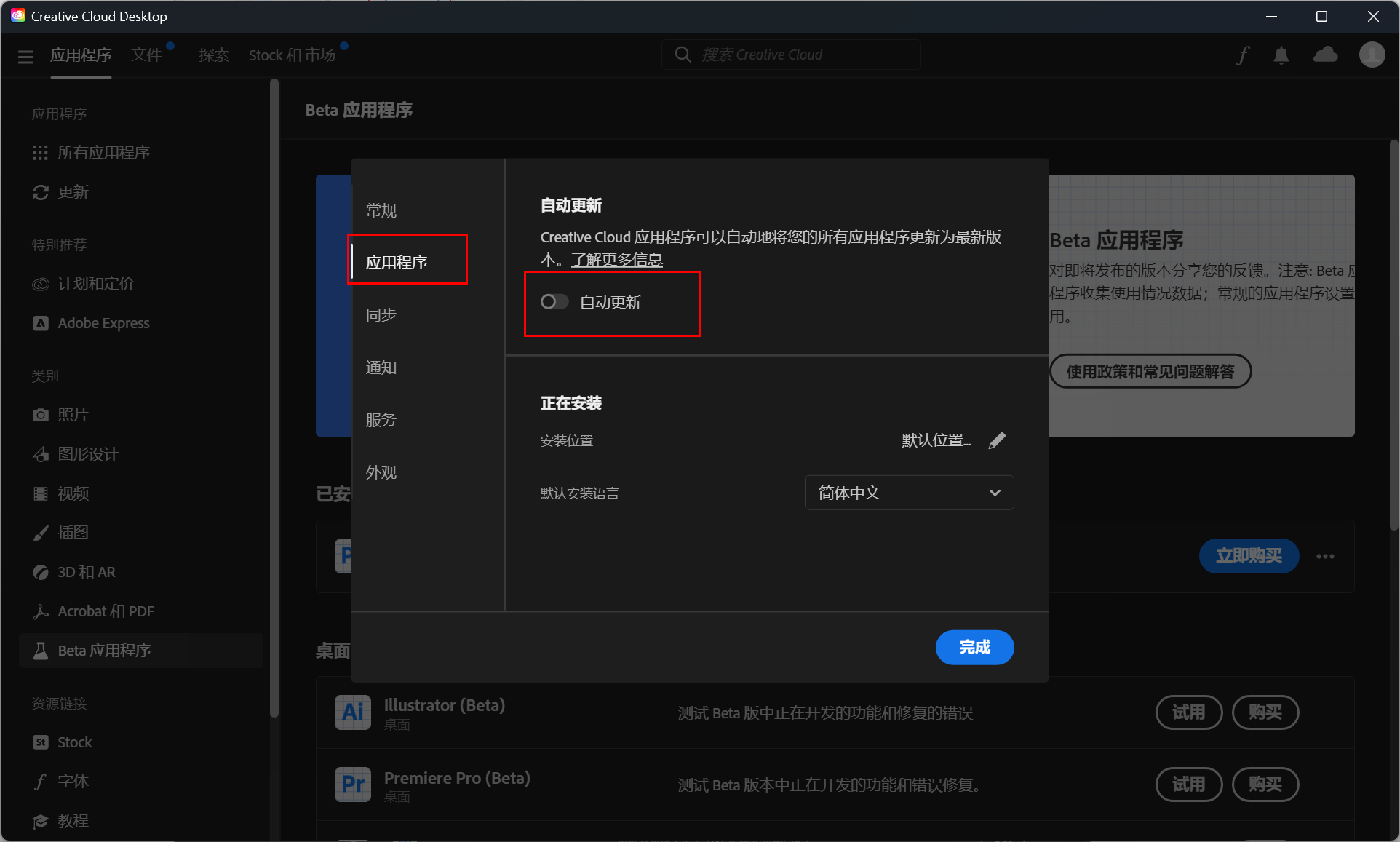
Task: Switch to 应用程序 top tab
Action: point(81,55)
